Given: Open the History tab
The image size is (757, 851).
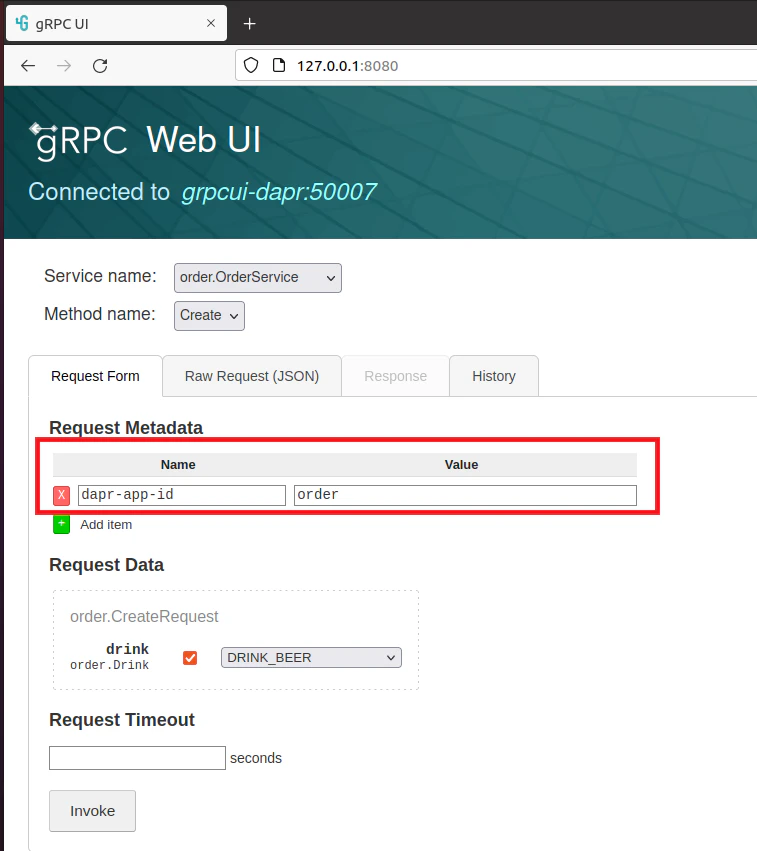Looking at the screenshot, I should [x=494, y=376].
